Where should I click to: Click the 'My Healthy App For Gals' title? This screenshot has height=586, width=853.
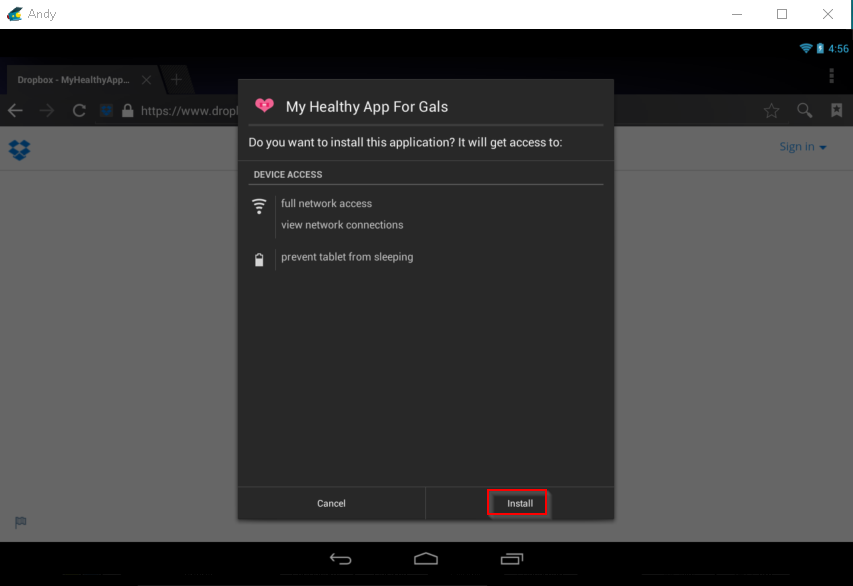[367, 107]
